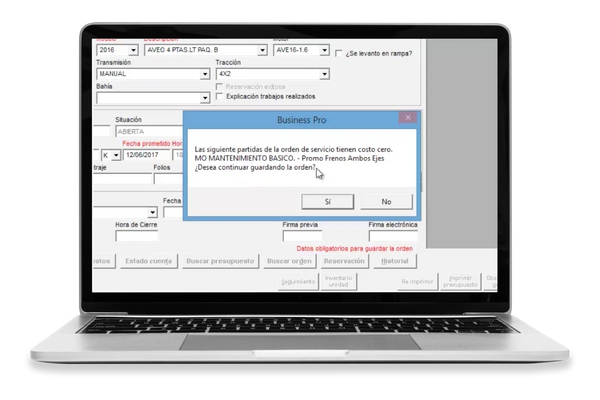Click the Firma previa field
This screenshot has height=400, width=600.
point(302,236)
